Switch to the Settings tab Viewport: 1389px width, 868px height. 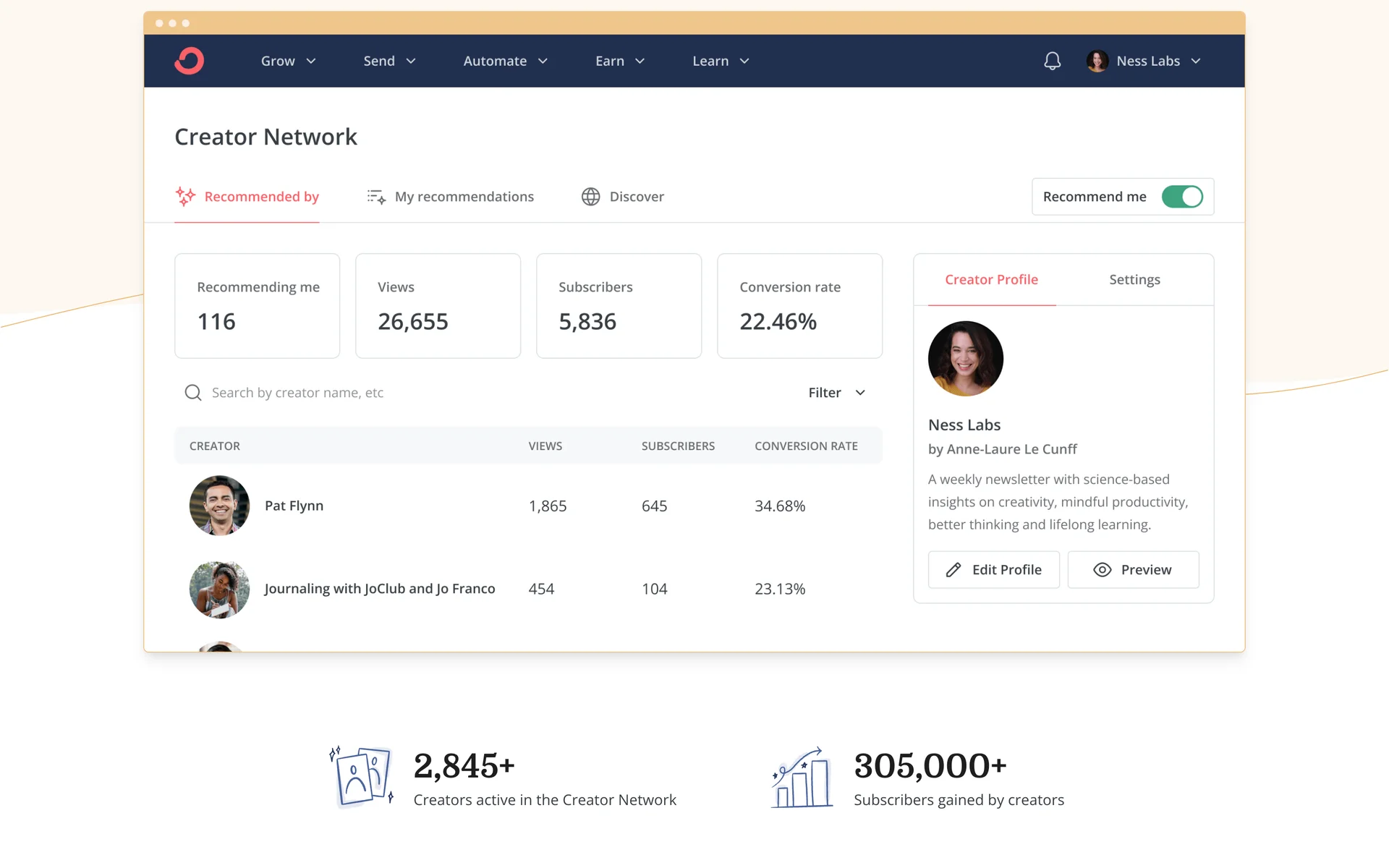pos(1134,280)
